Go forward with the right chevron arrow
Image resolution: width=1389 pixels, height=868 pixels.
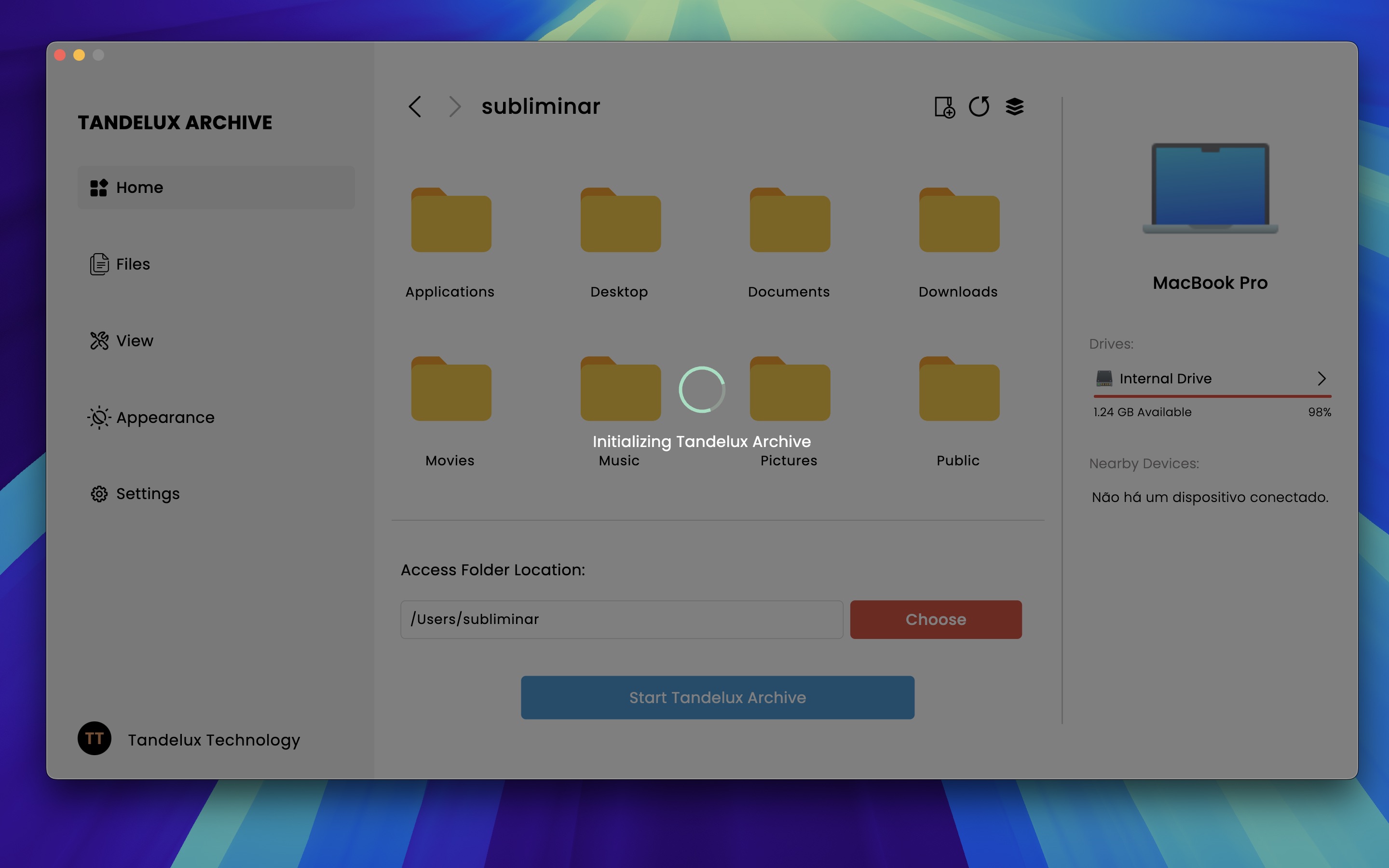(455, 107)
